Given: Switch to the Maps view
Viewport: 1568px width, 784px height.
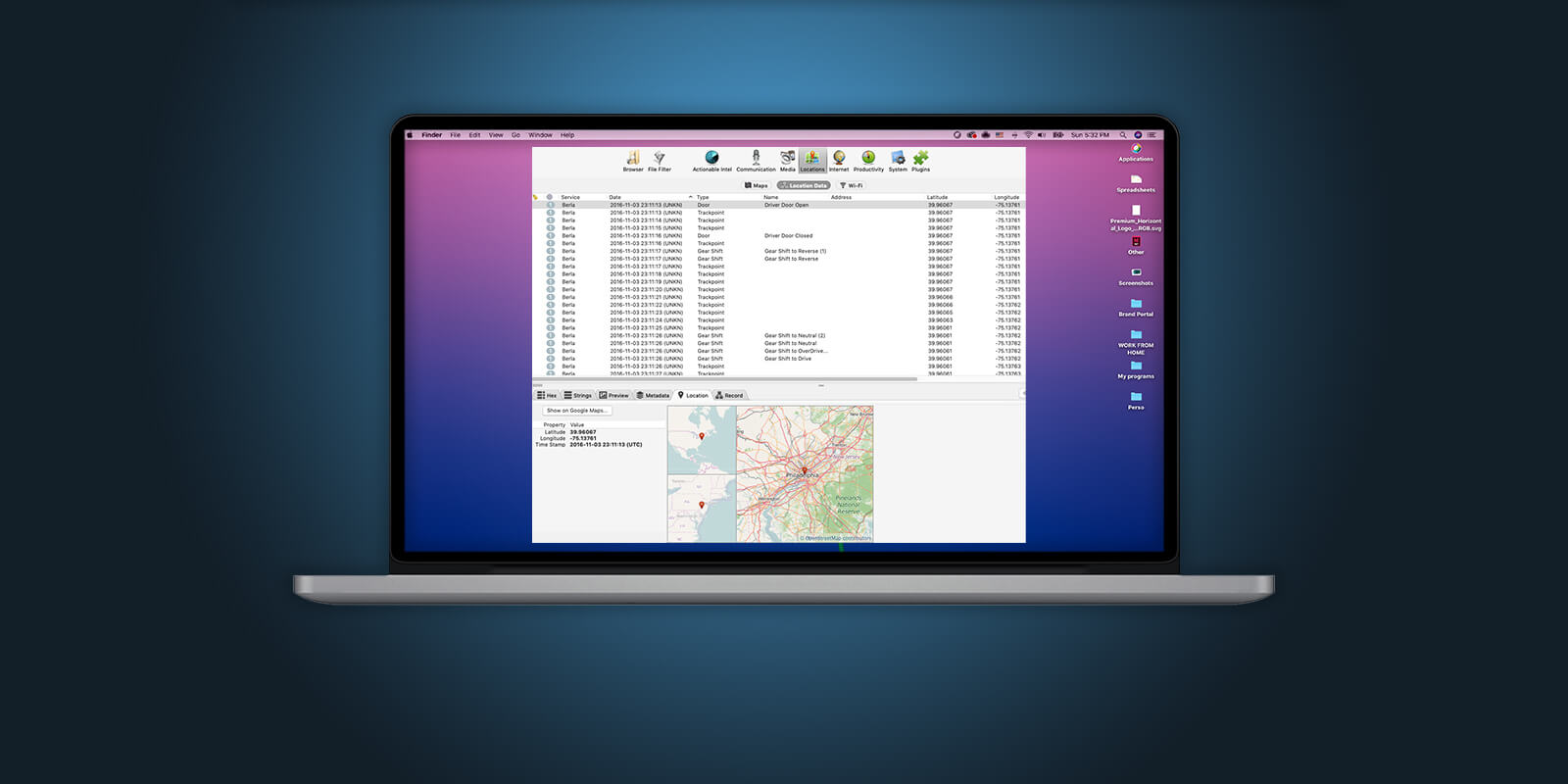Looking at the screenshot, I should [x=757, y=185].
